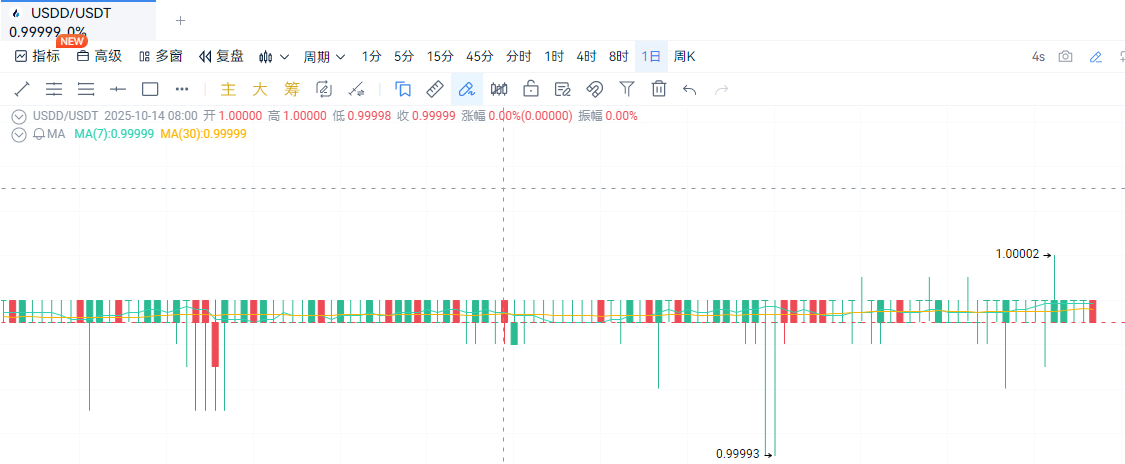
Task: Expand the 周期 period dropdown
Action: coord(325,57)
